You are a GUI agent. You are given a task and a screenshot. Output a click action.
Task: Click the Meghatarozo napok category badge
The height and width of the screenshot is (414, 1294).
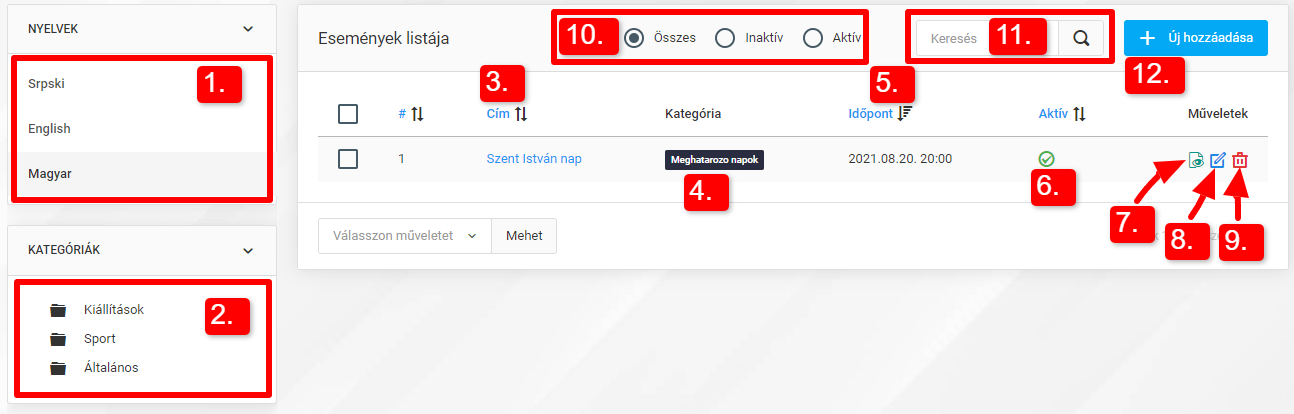[714, 160]
